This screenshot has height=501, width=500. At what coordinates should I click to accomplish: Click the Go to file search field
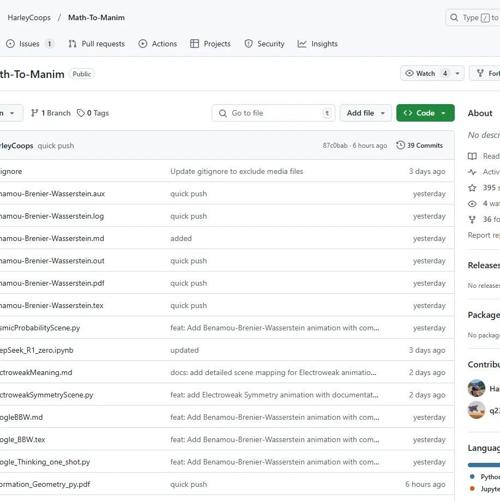[x=273, y=113]
